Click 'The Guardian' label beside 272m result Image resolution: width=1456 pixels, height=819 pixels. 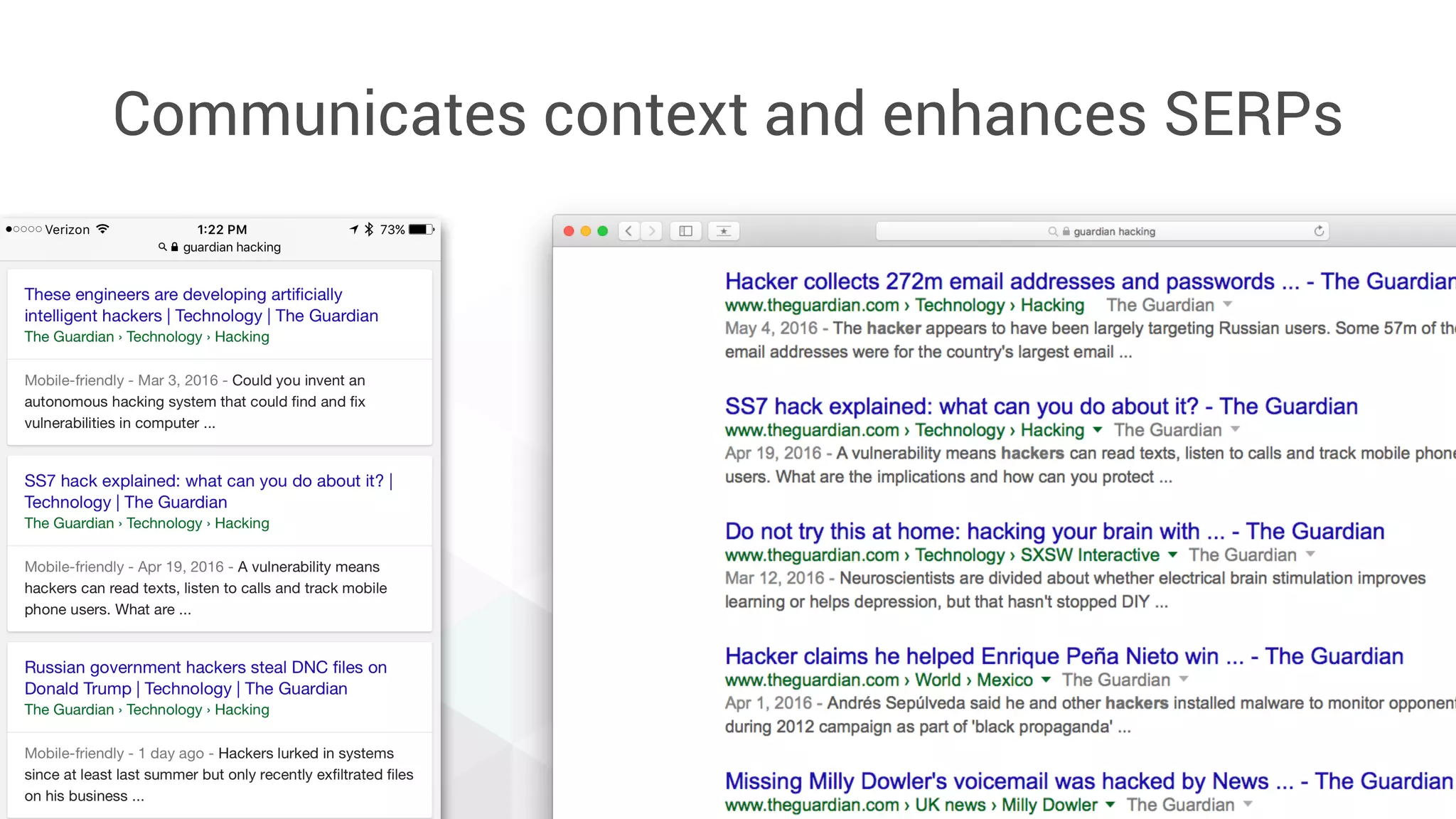coord(1160,305)
